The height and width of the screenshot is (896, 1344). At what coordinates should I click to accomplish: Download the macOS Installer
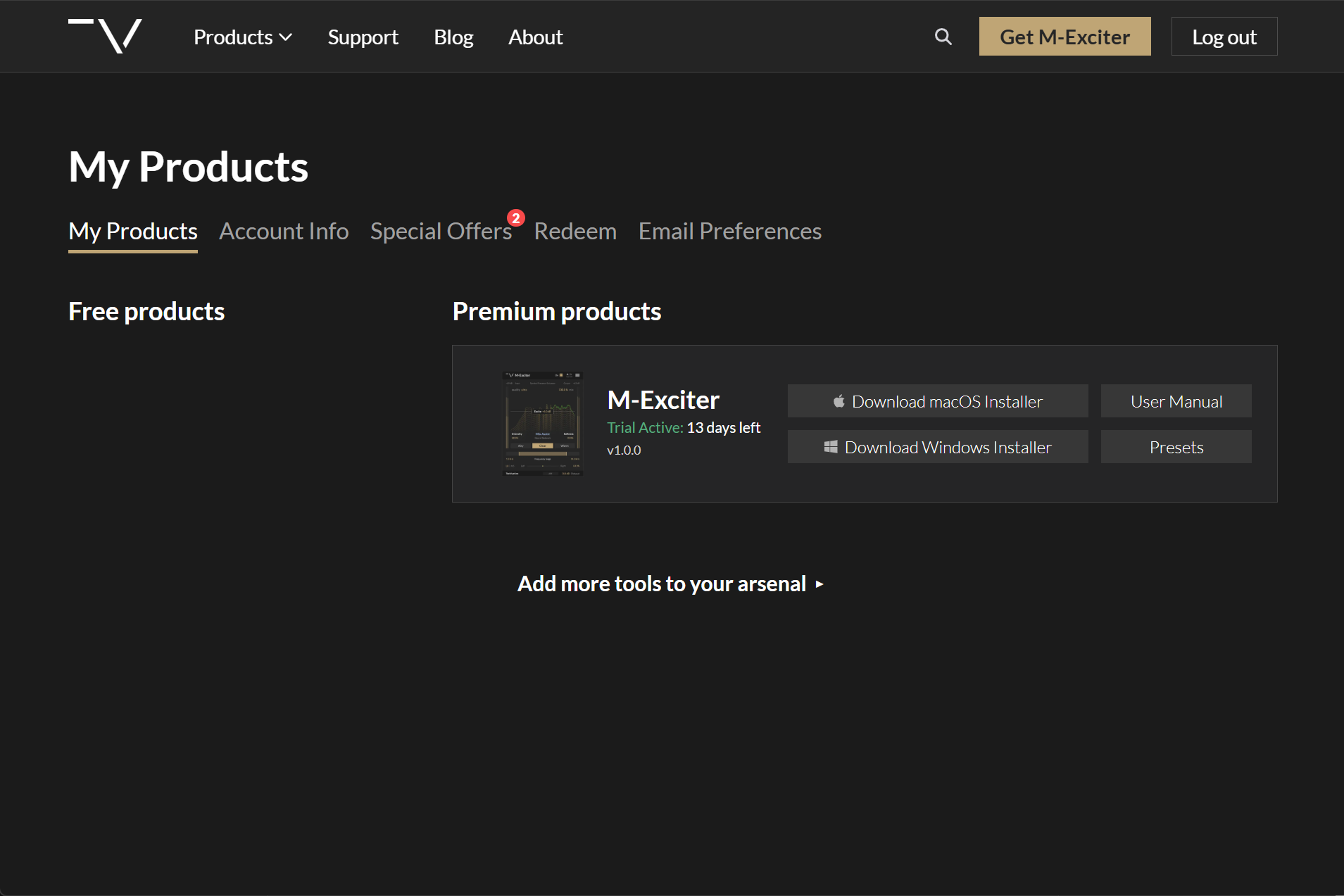point(938,401)
